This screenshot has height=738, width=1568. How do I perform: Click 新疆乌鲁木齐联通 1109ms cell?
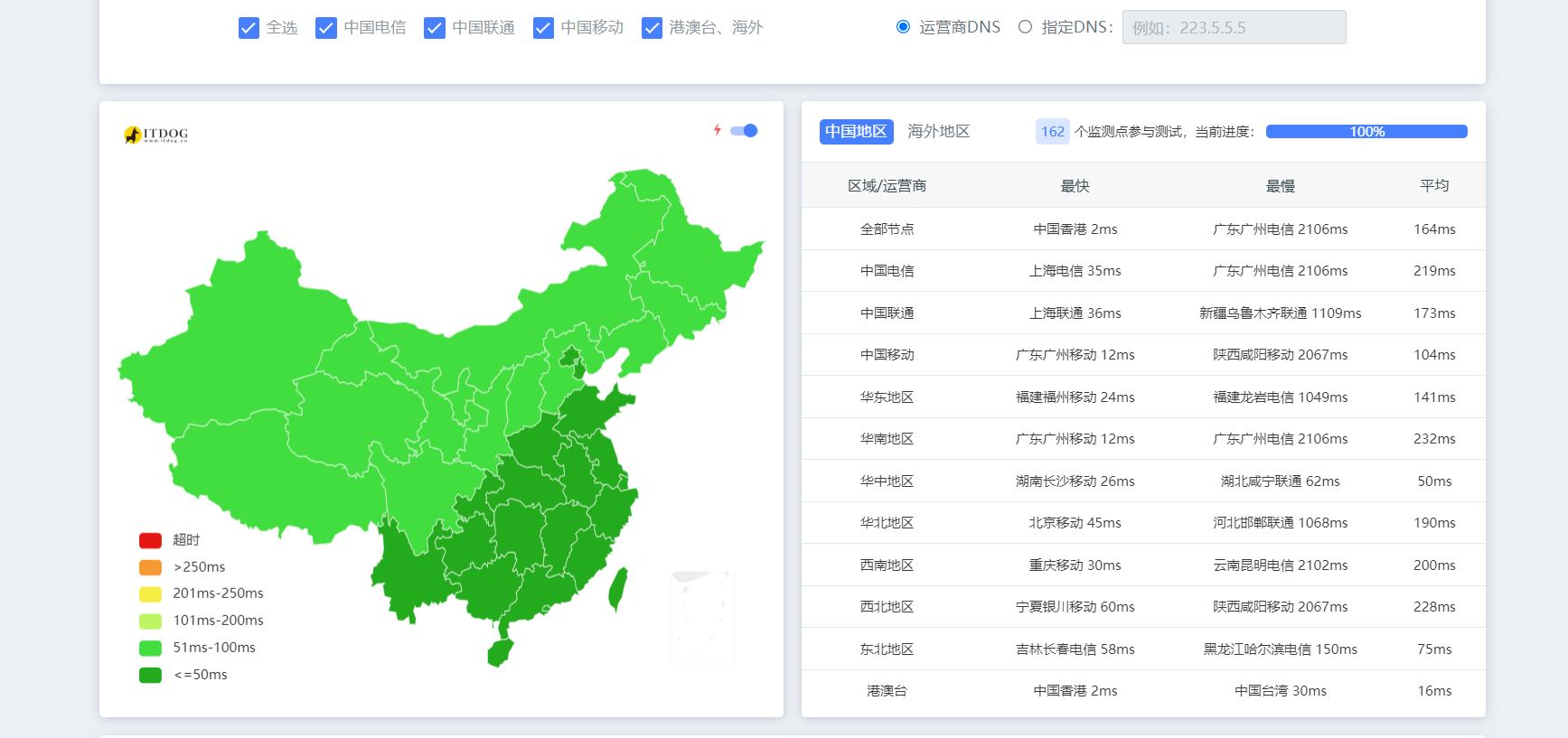(1280, 313)
